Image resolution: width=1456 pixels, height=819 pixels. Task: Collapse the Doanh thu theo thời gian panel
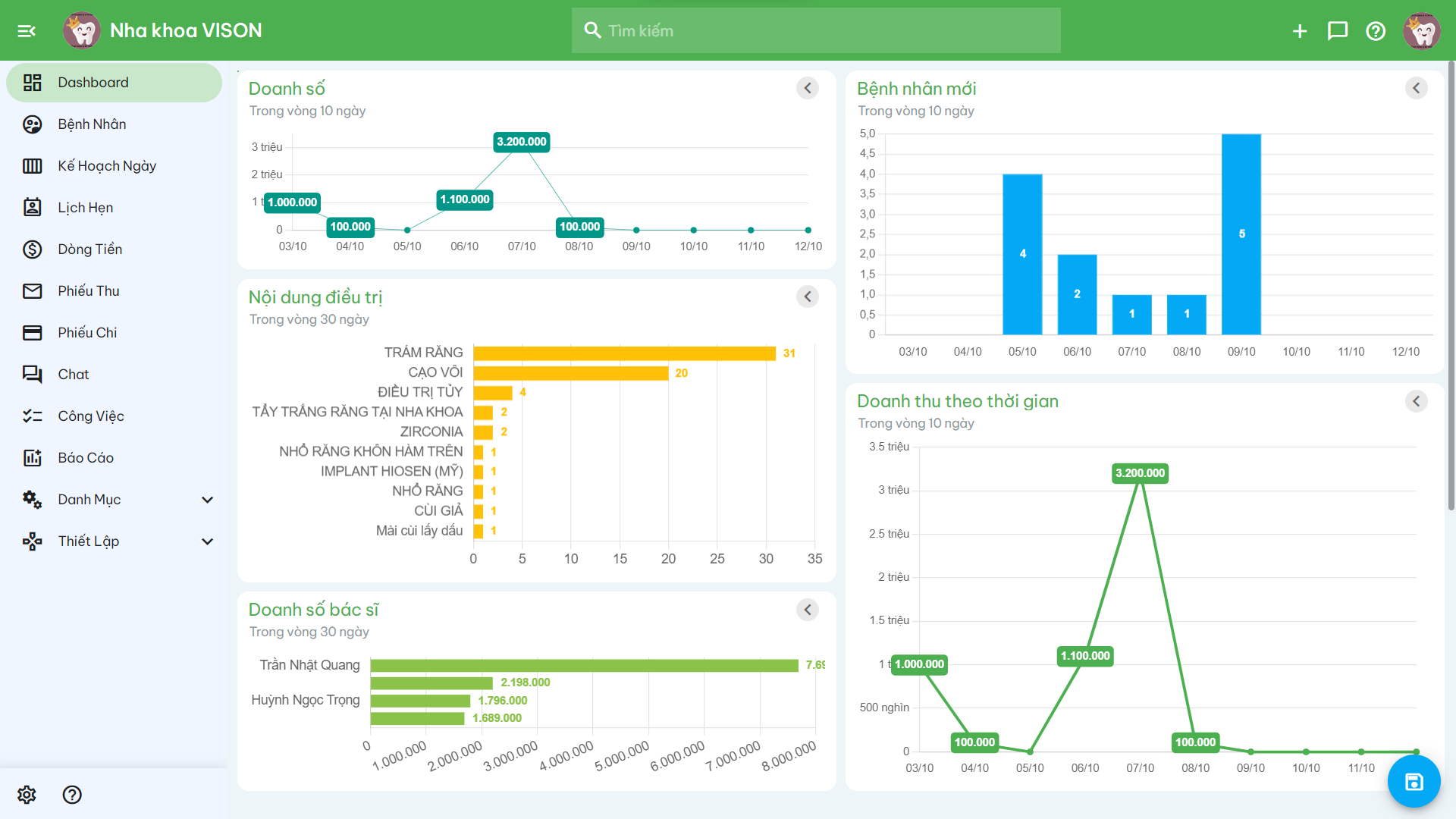point(1417,400)
